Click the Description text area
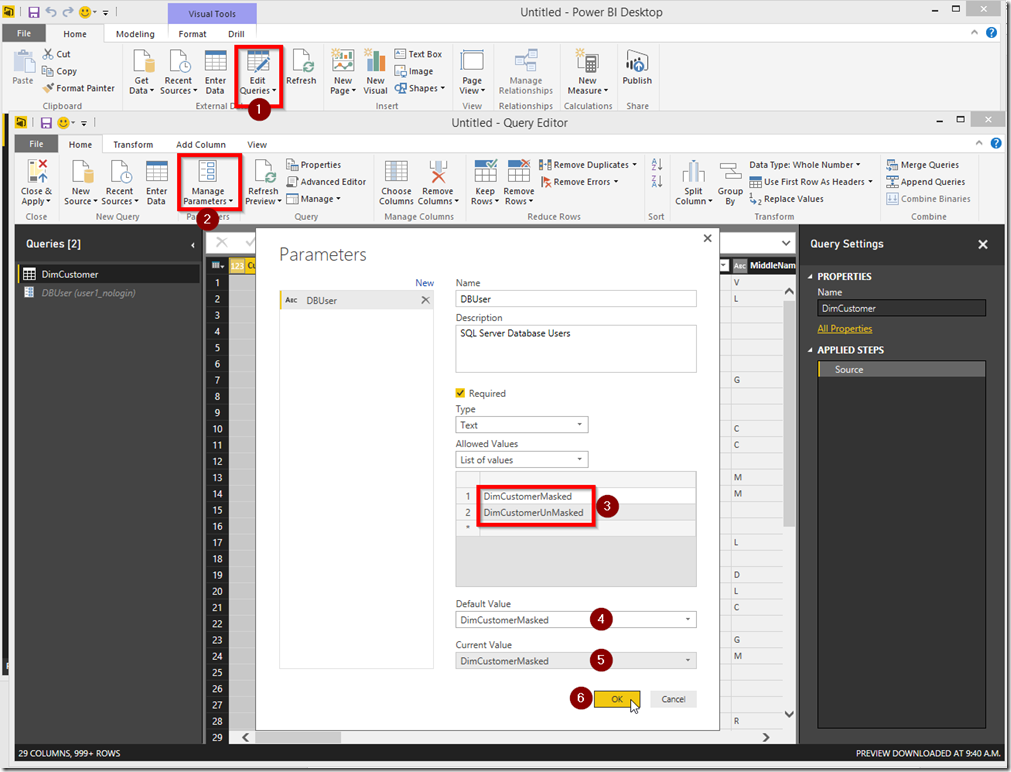The image size is (1011, 772). click(576, 348)
